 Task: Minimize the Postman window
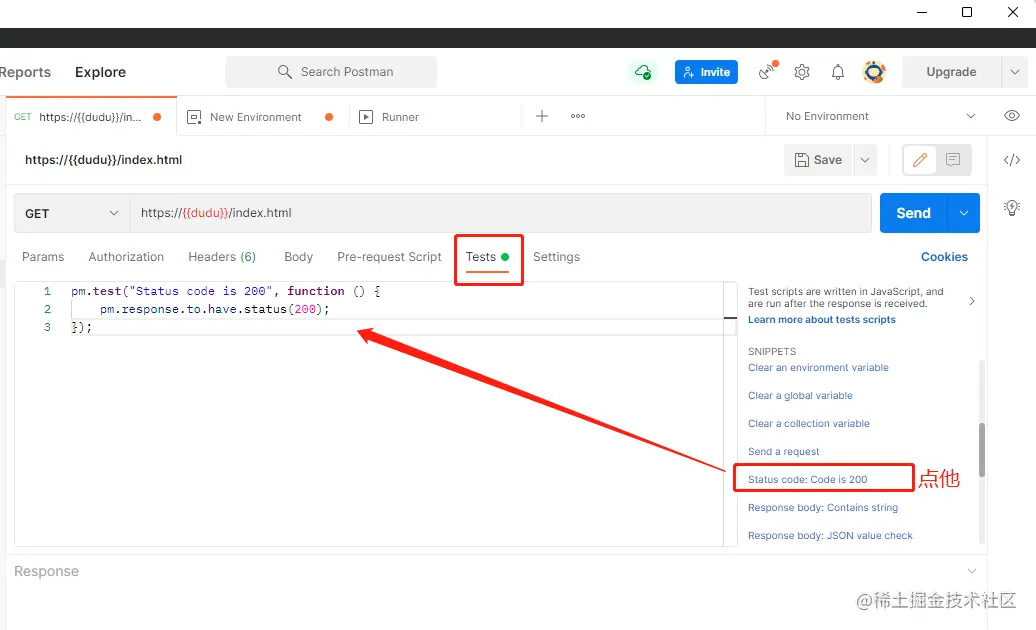tap(922, 12)
